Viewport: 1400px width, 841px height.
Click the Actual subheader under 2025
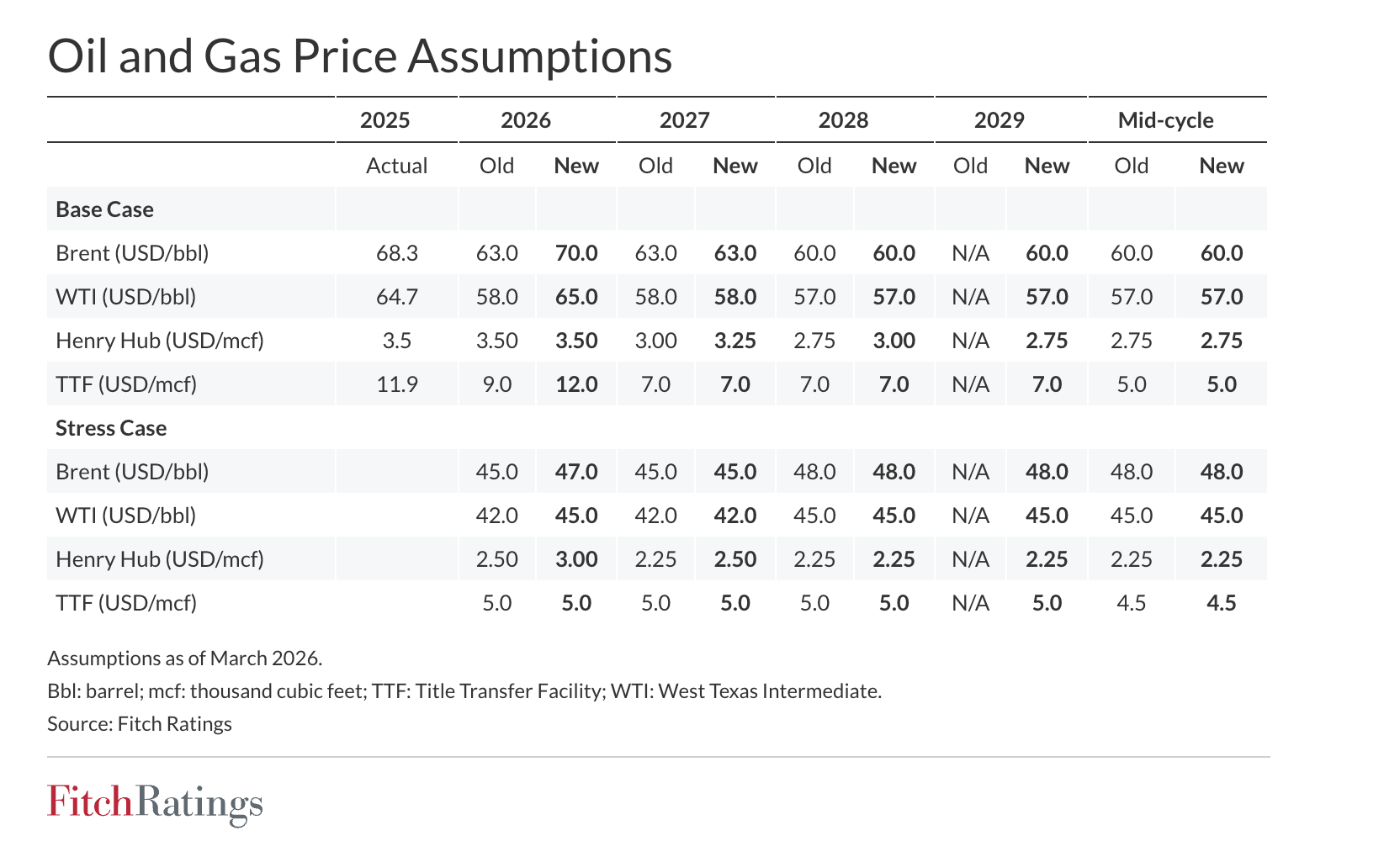click(396, 166)
